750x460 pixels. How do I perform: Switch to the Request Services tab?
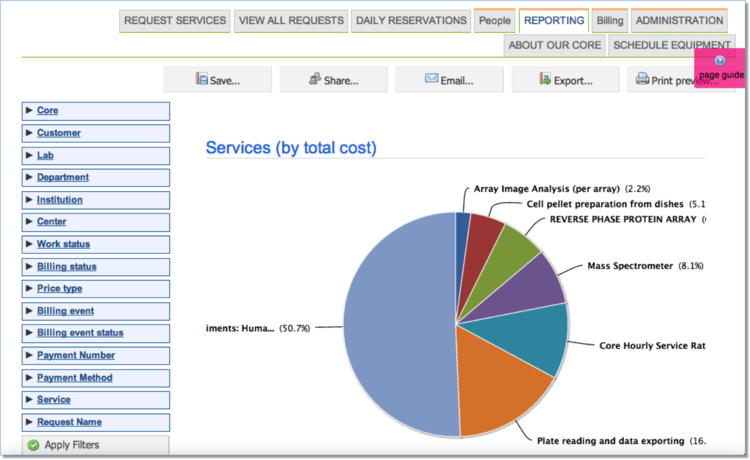175,21
